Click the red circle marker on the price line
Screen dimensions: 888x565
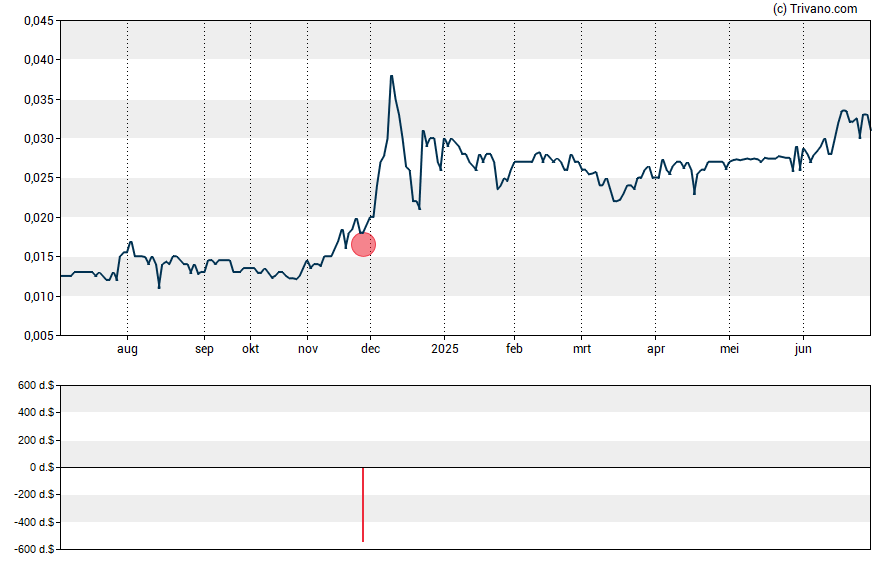click(364, 245)
